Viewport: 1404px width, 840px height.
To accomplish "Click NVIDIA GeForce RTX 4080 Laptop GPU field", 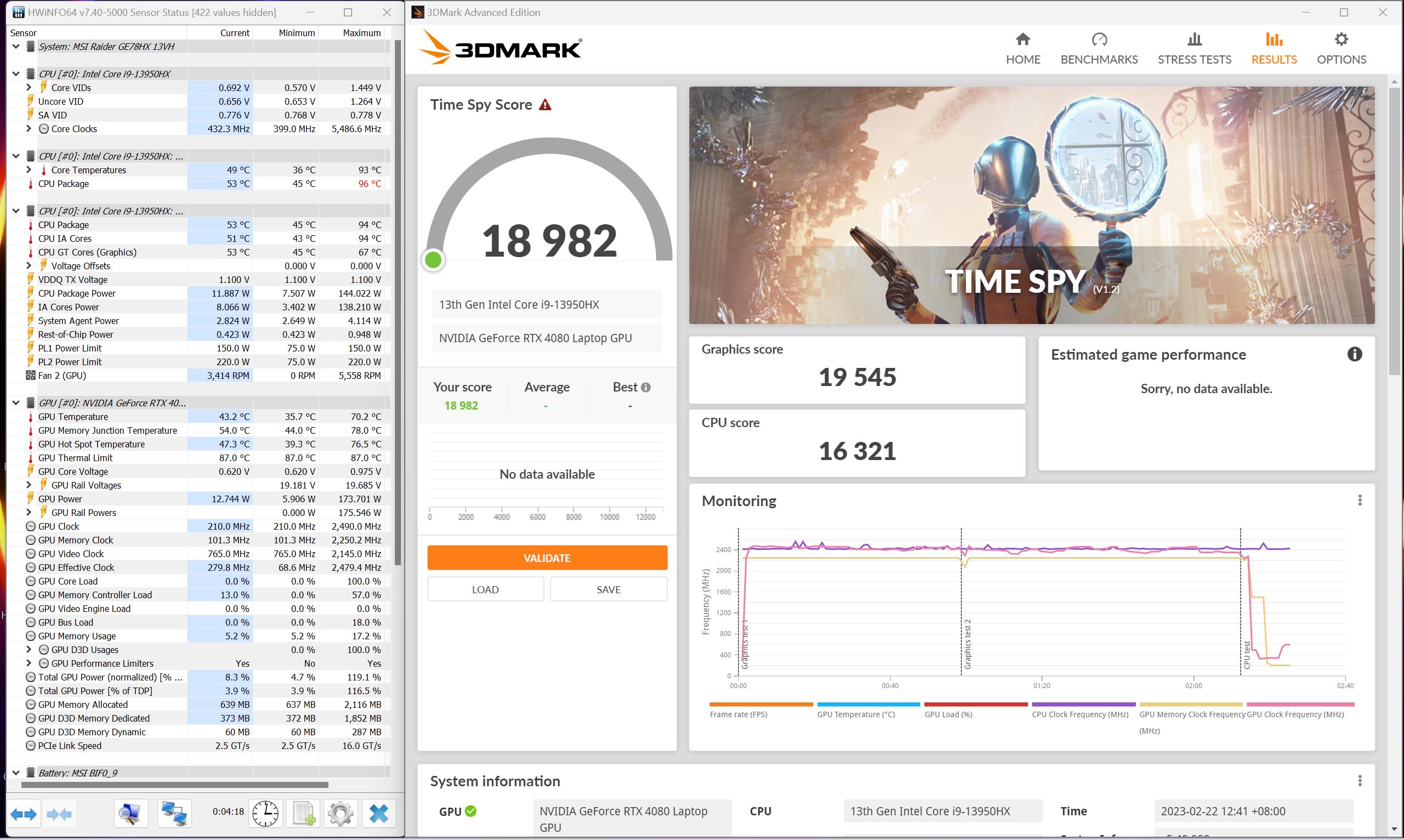I will (547, 338).
